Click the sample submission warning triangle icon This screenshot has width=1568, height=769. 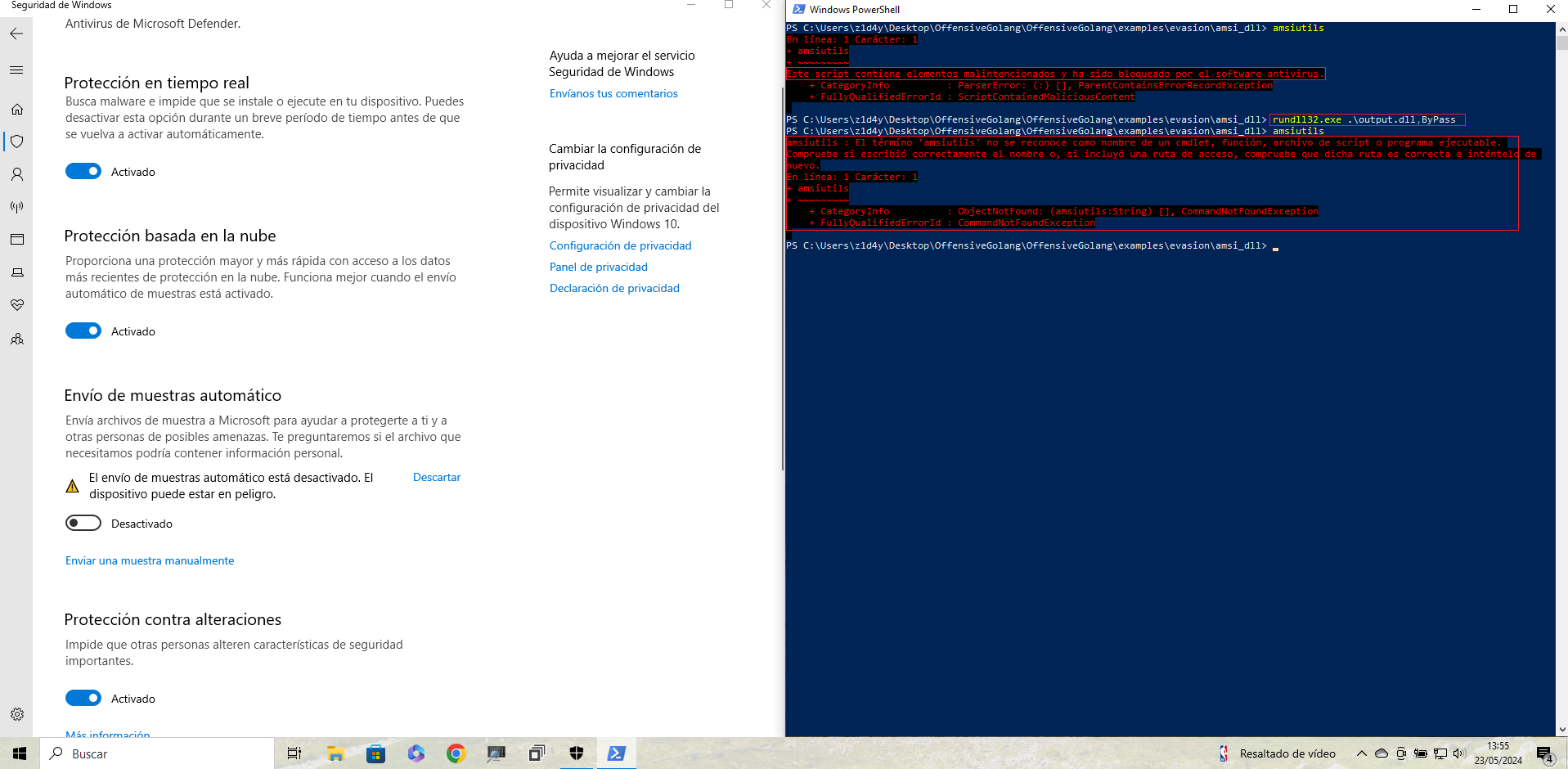(72, 486)
